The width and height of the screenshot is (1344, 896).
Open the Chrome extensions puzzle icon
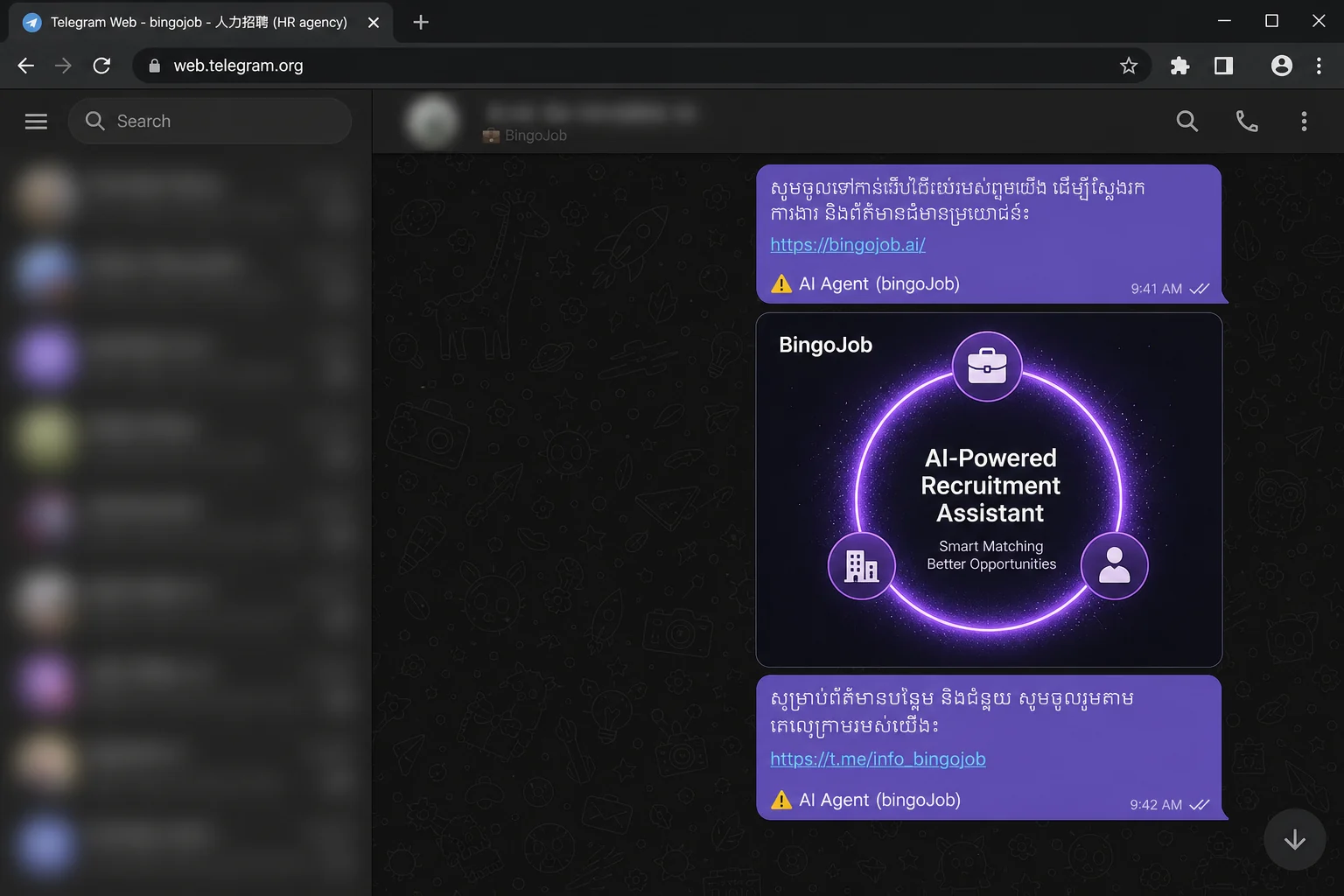1179,66
